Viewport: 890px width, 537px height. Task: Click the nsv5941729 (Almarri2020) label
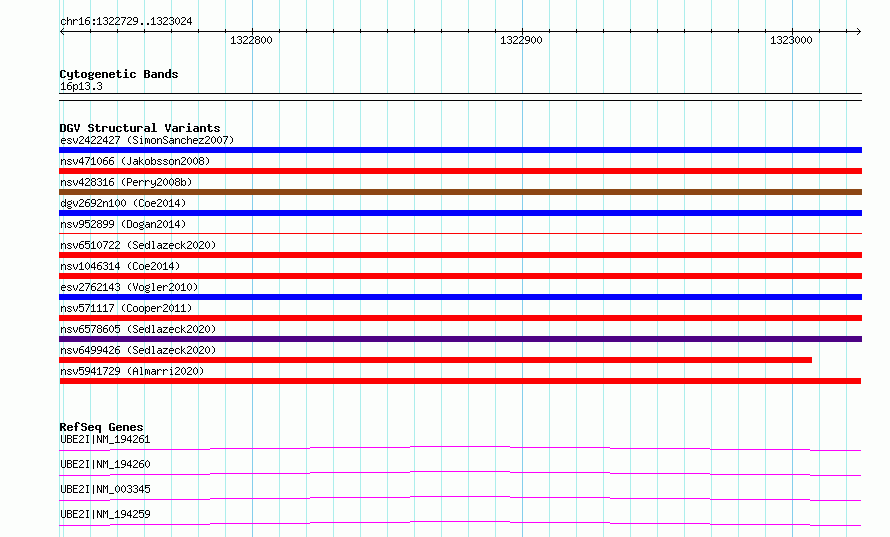(x=132, y=371)
